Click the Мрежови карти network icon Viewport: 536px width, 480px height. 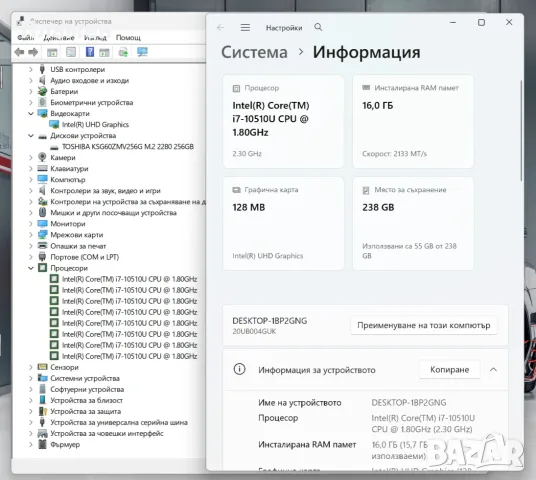coord(42,235)
